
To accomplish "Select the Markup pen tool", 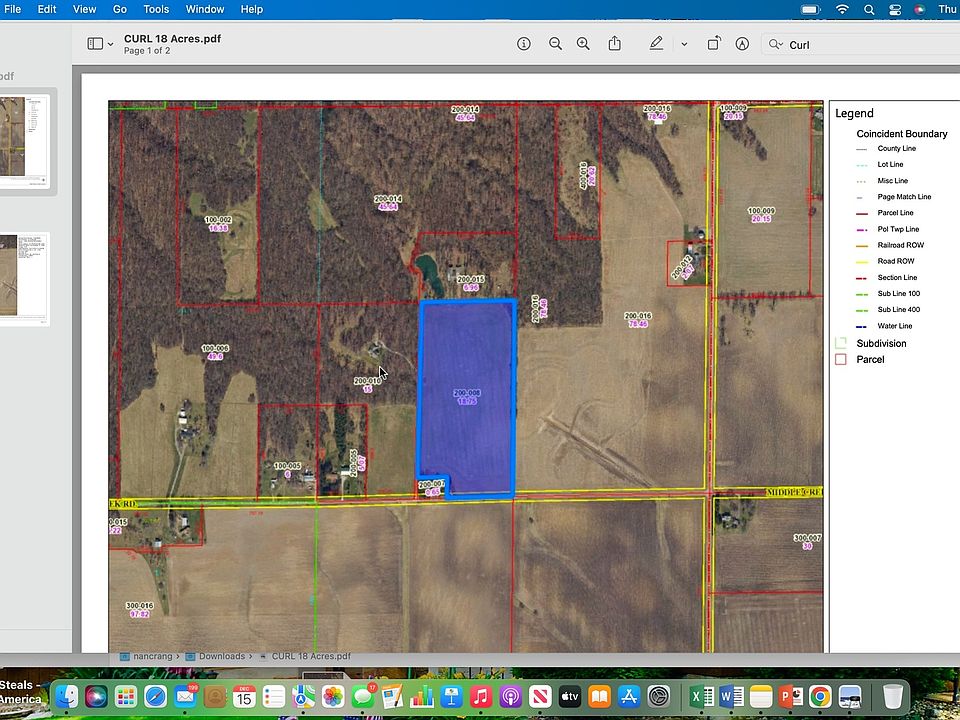I will click(x=656, y=44).
